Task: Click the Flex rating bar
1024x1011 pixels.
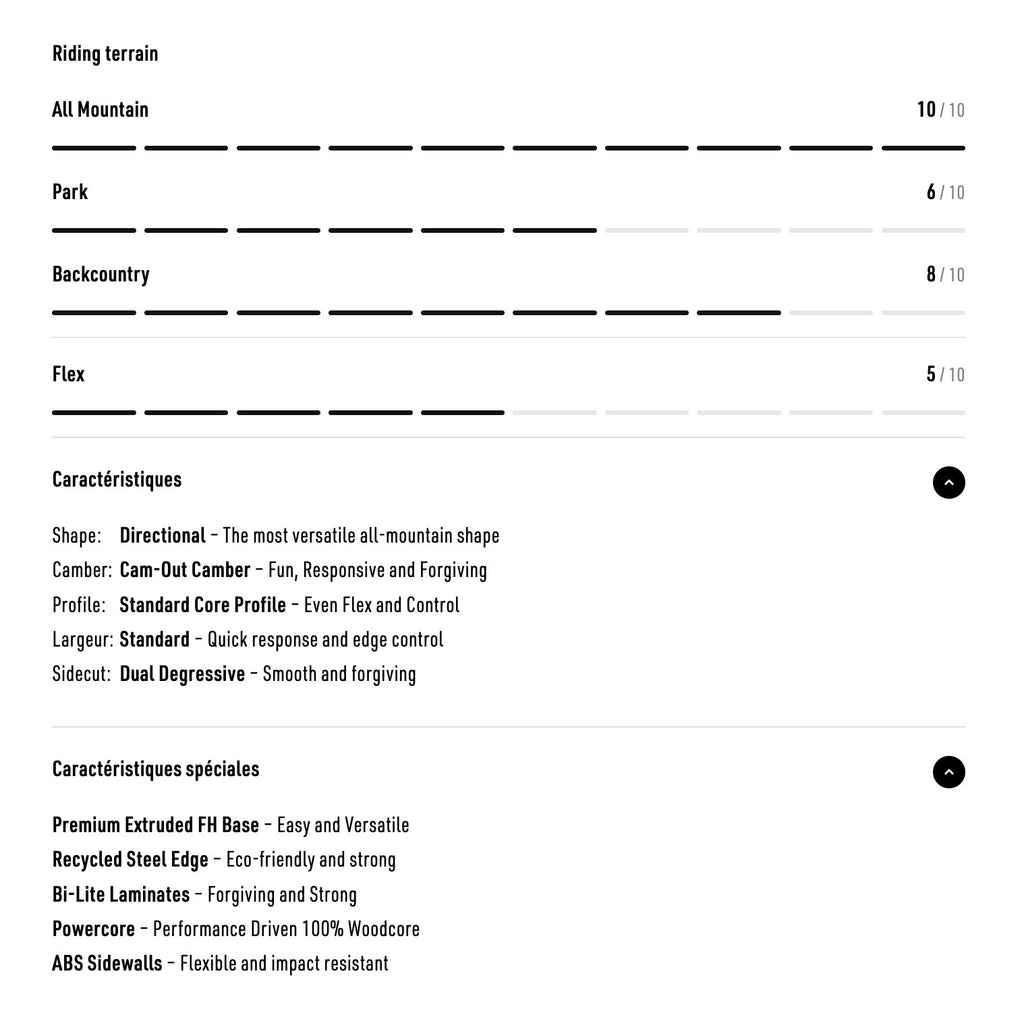Action: 508,412
